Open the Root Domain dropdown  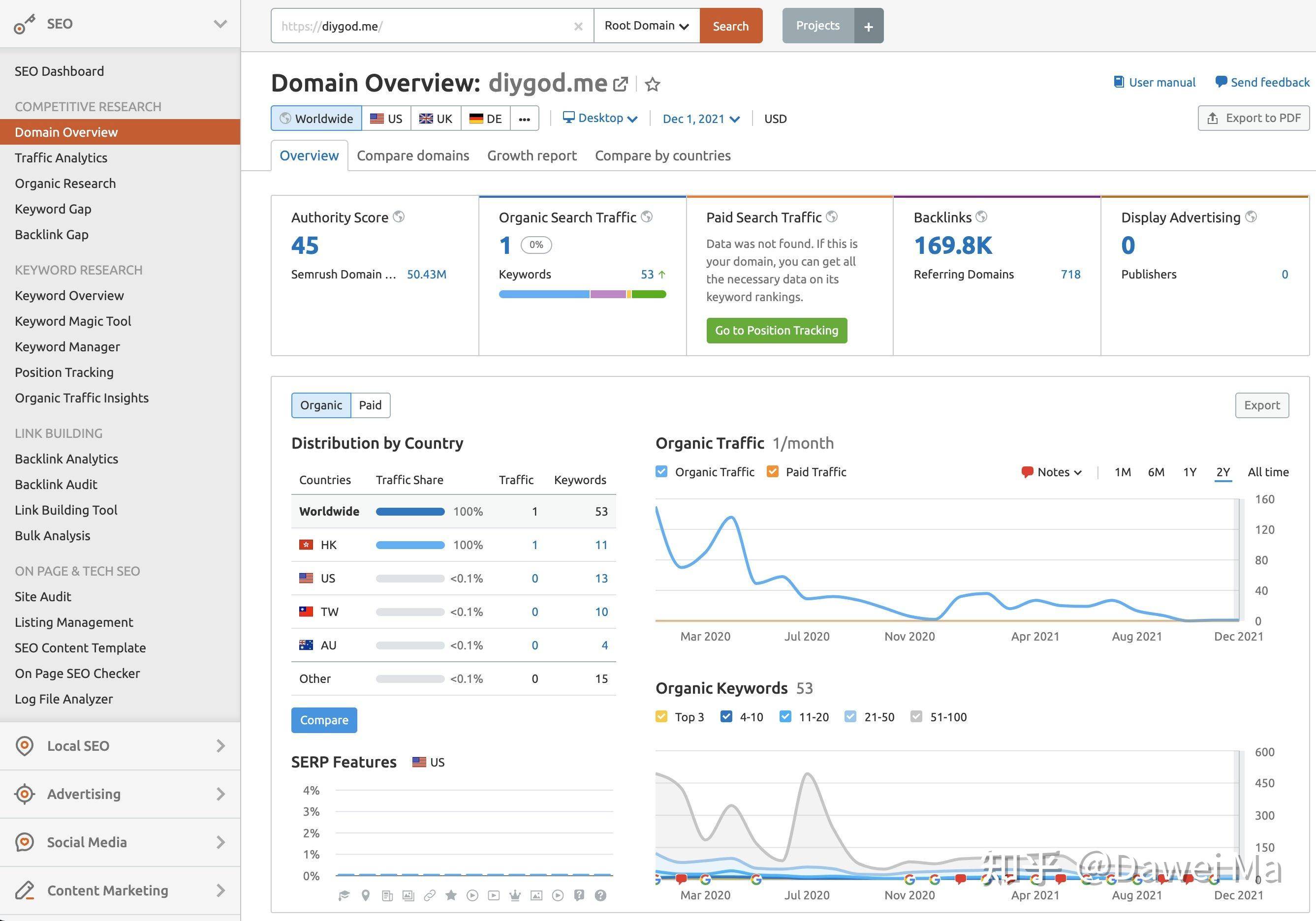pos(647,26)
